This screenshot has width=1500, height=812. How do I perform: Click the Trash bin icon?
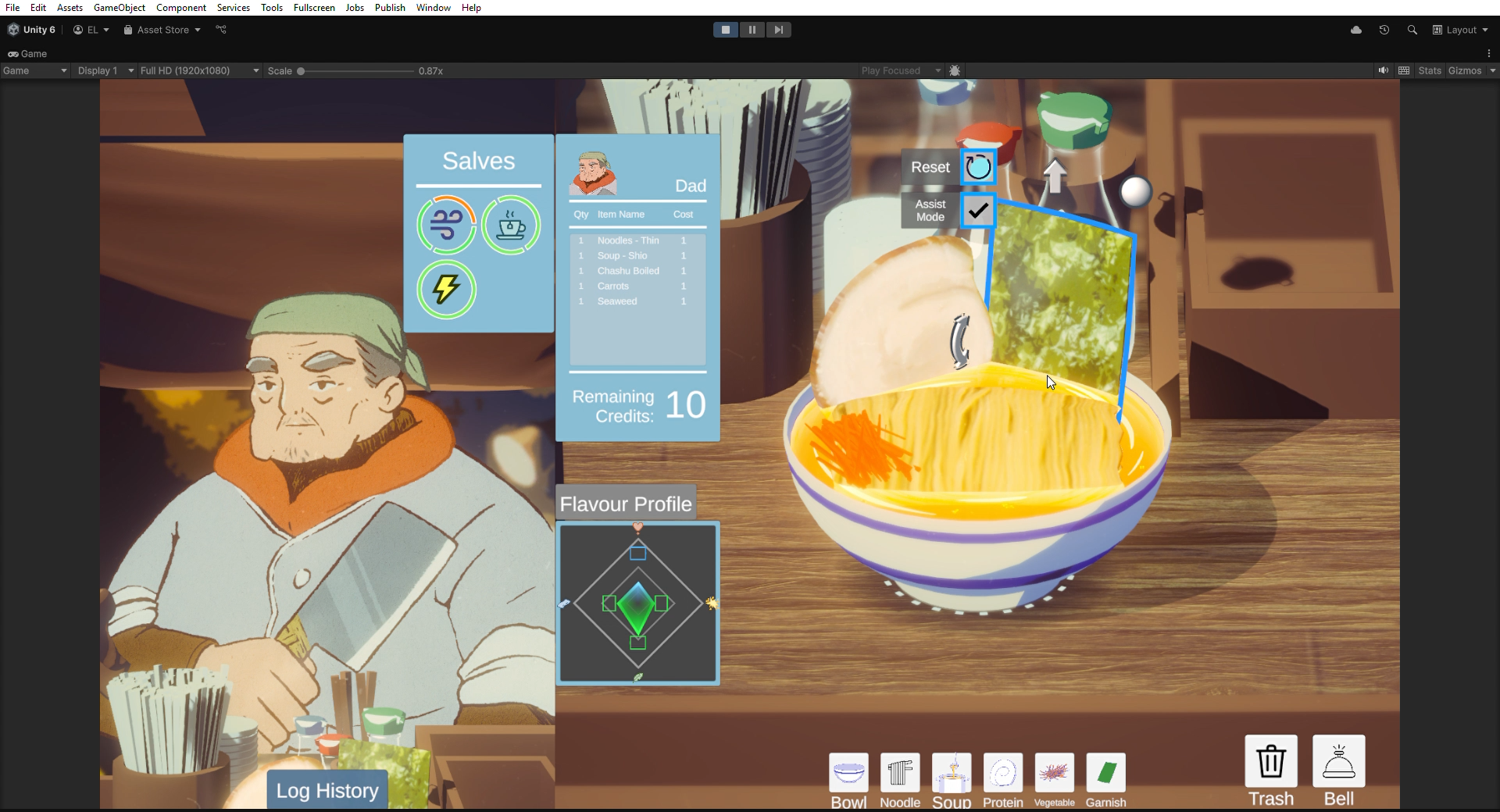point(1271,761)
